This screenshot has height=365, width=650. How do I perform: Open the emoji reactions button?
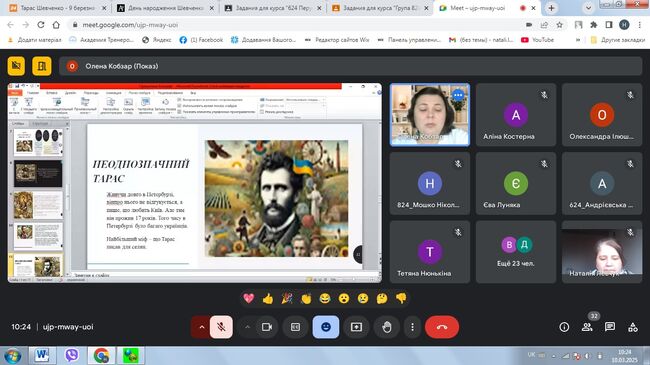click(326, 327)
